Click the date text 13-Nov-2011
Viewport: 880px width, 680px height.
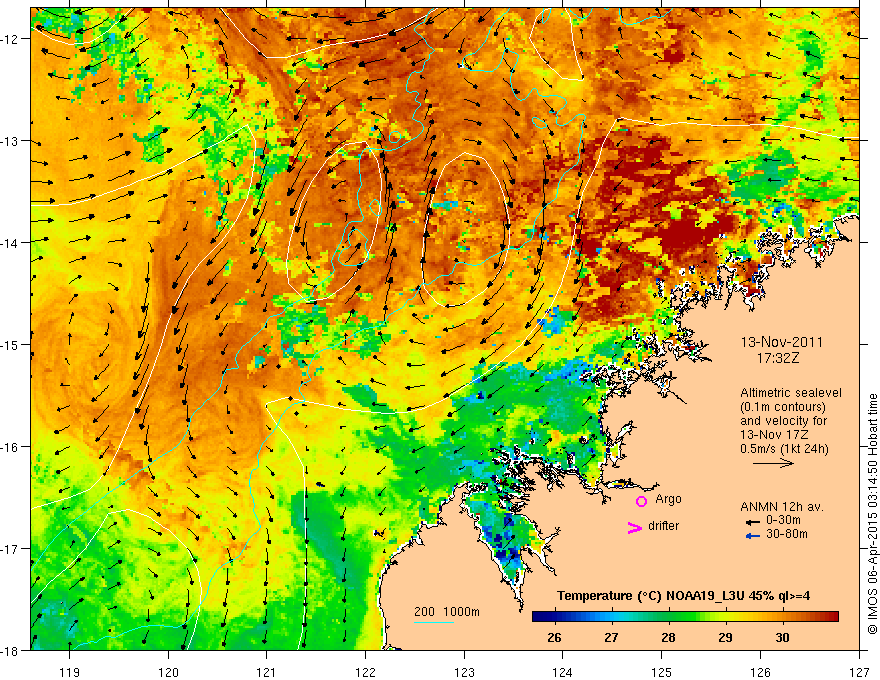tap(782, 342)
